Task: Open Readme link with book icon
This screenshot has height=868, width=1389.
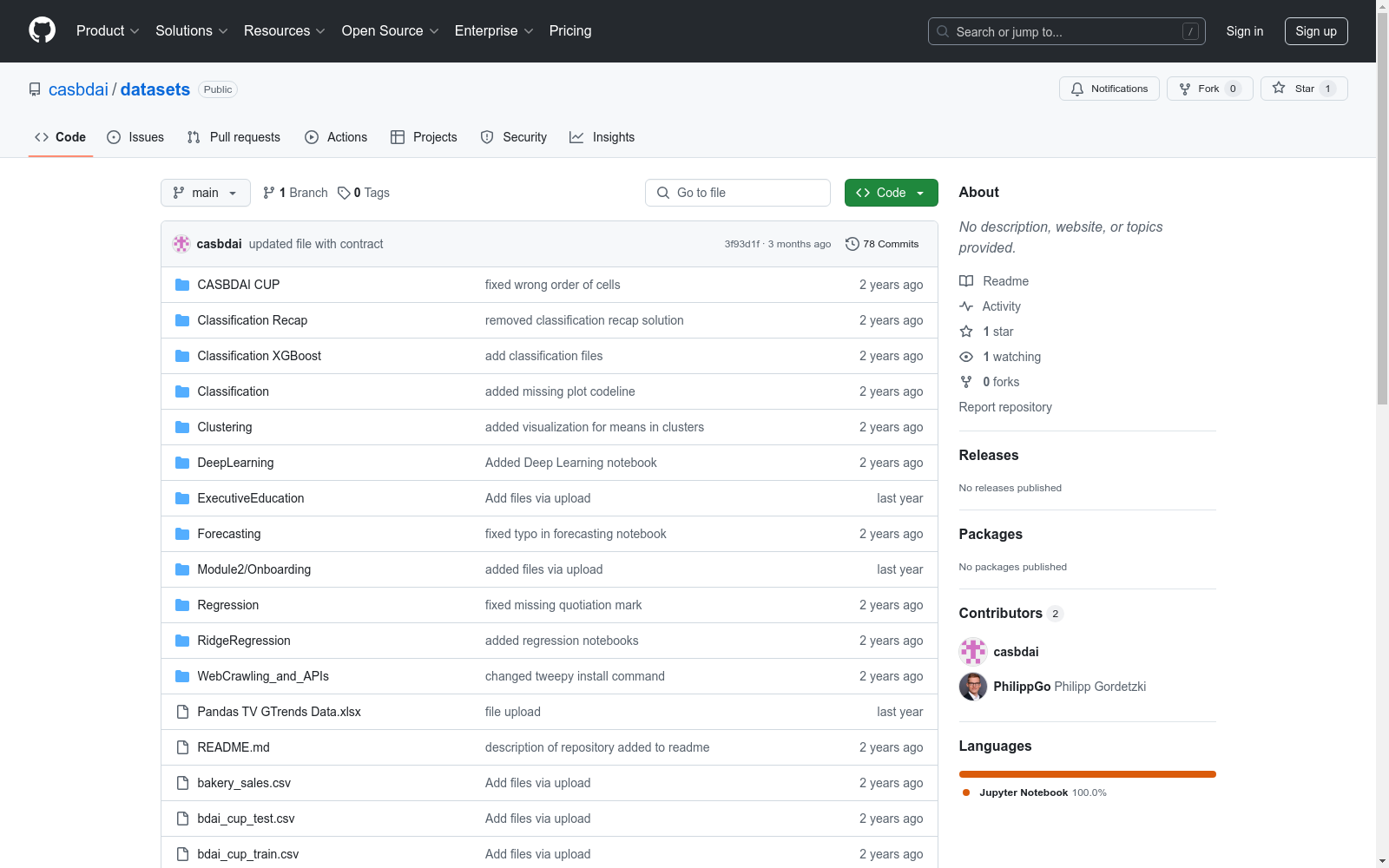Action: tap(994, 281)
